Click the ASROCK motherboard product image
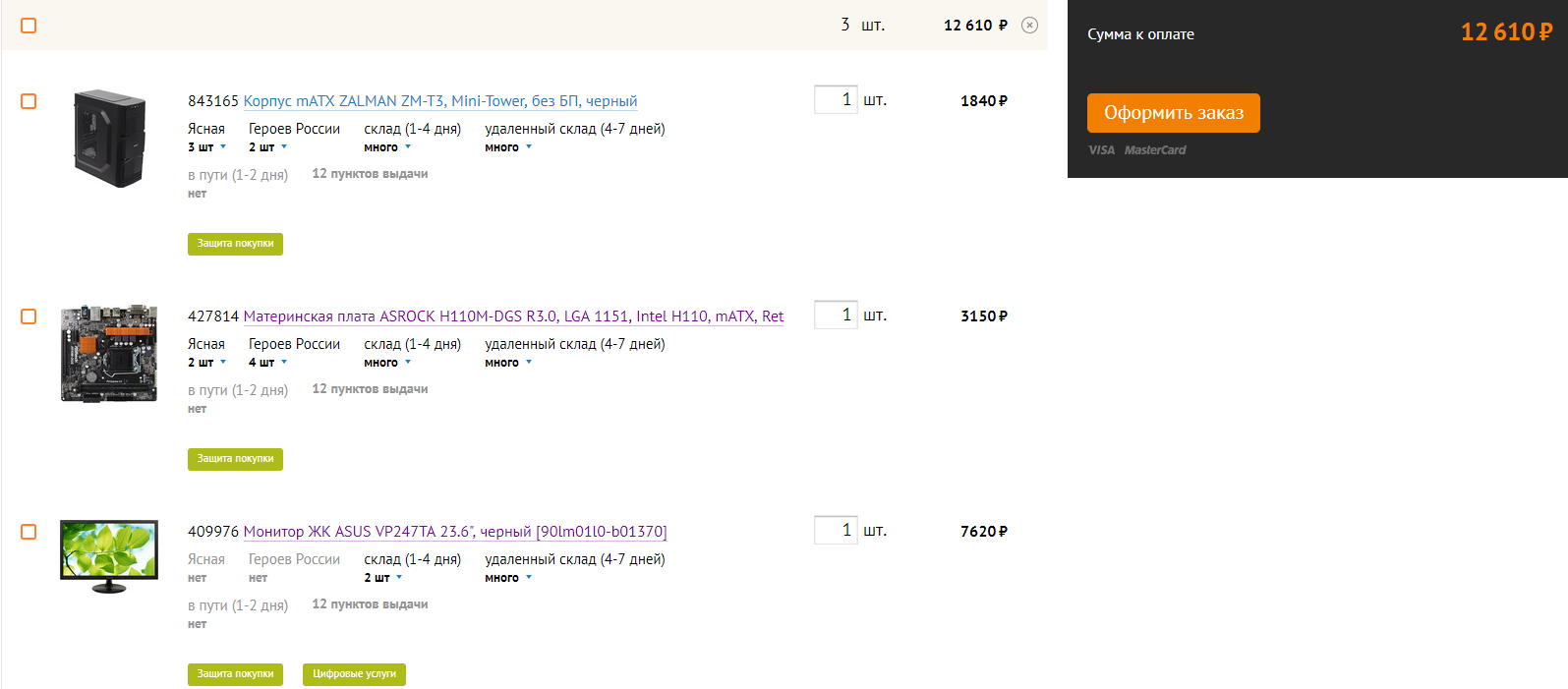This screenshot has width=1568, height=689. click(x=109, y=353)
